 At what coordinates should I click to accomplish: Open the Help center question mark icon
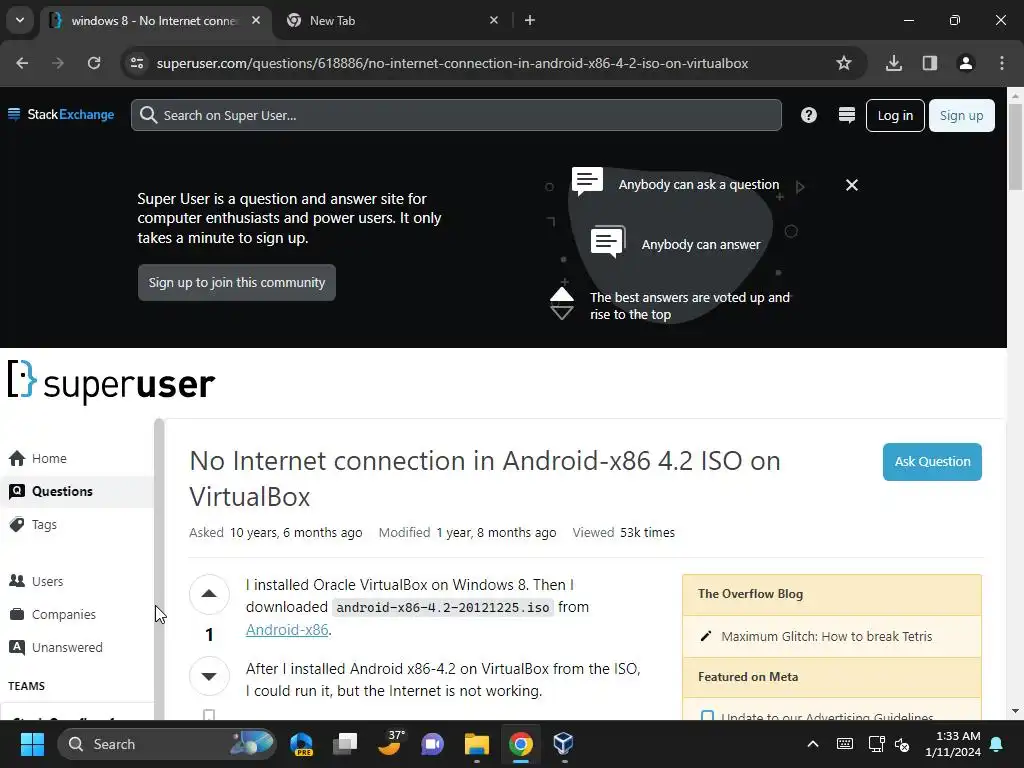[808, 115]
